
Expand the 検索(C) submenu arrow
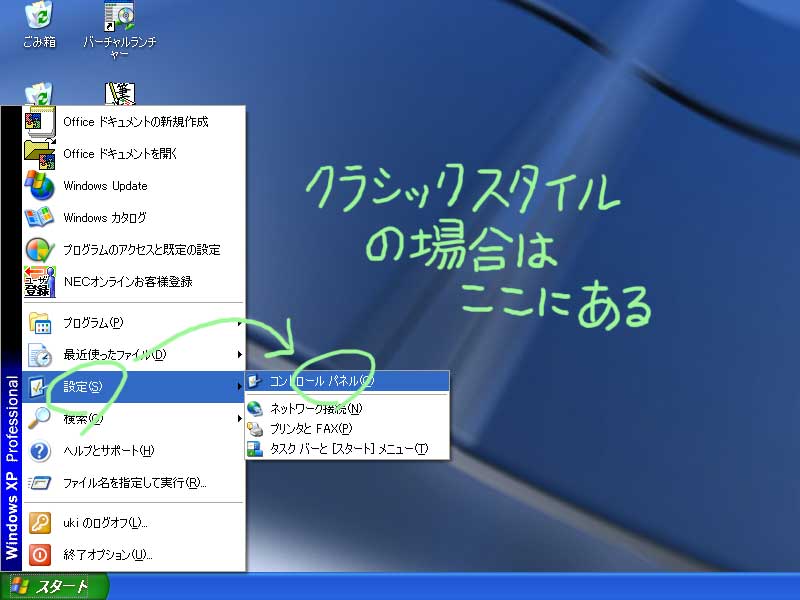point(239,419)
